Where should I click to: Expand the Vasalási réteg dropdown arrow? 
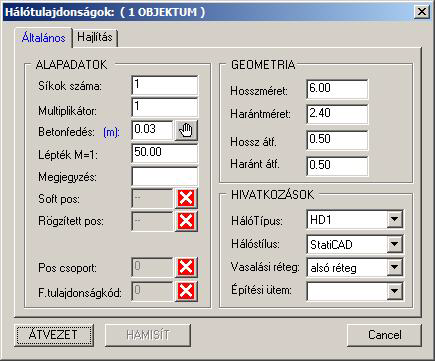pyautogui.click(x=395, y=267)
